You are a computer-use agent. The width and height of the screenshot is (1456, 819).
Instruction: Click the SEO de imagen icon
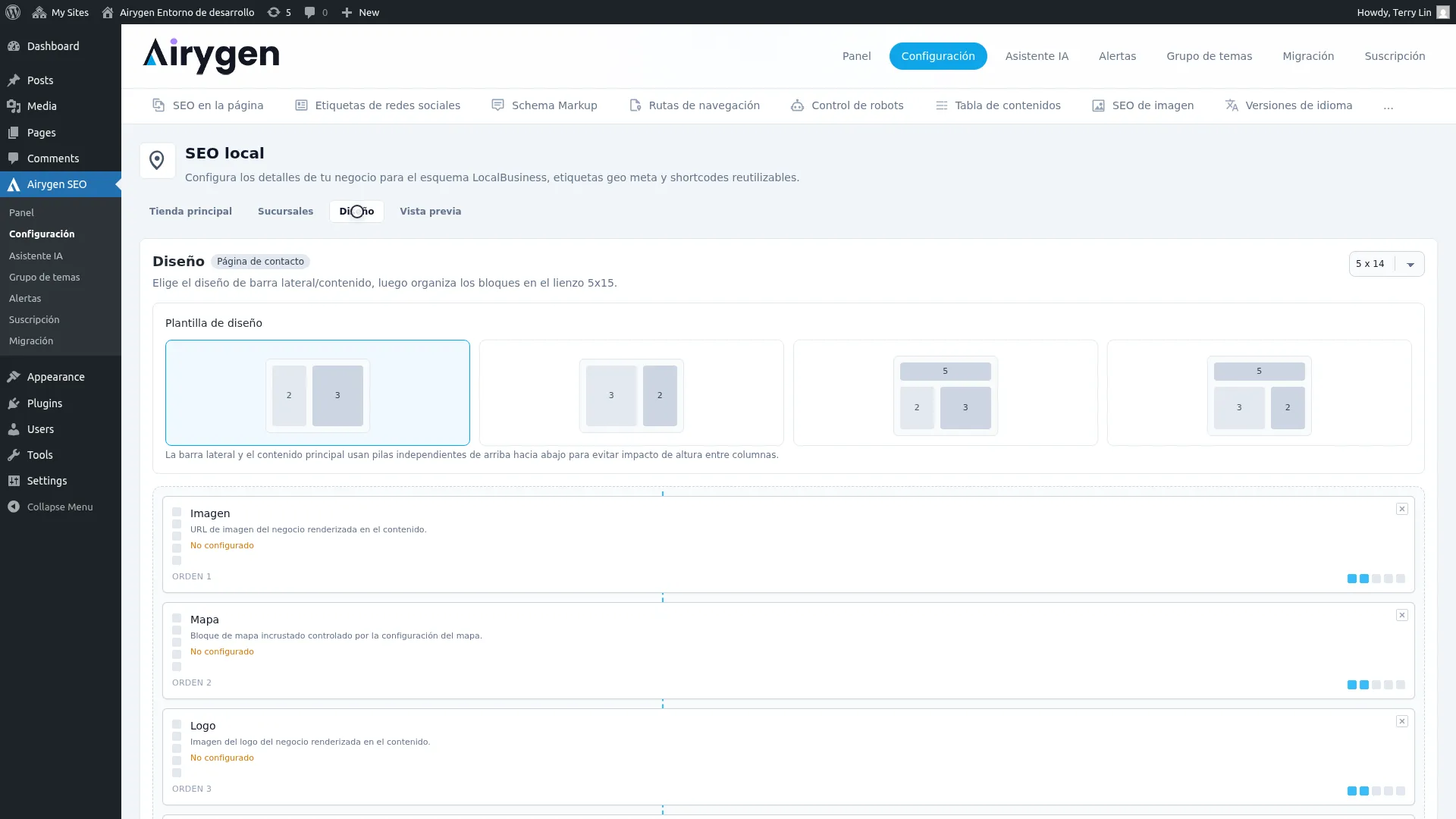pos(1098,105)
